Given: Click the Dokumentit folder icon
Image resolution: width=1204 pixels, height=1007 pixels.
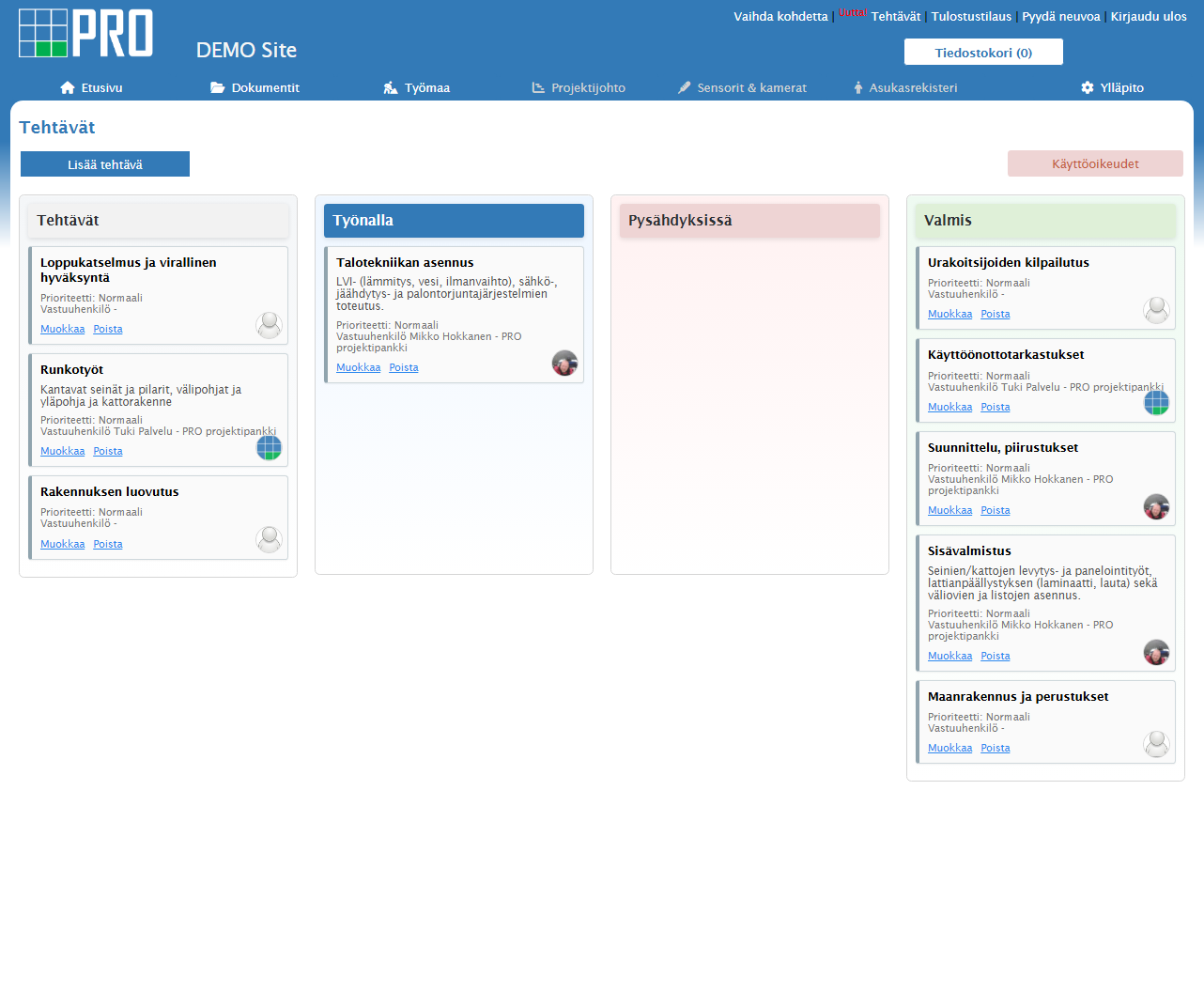Looking at the screenshot, I should [x=218, y=87].
